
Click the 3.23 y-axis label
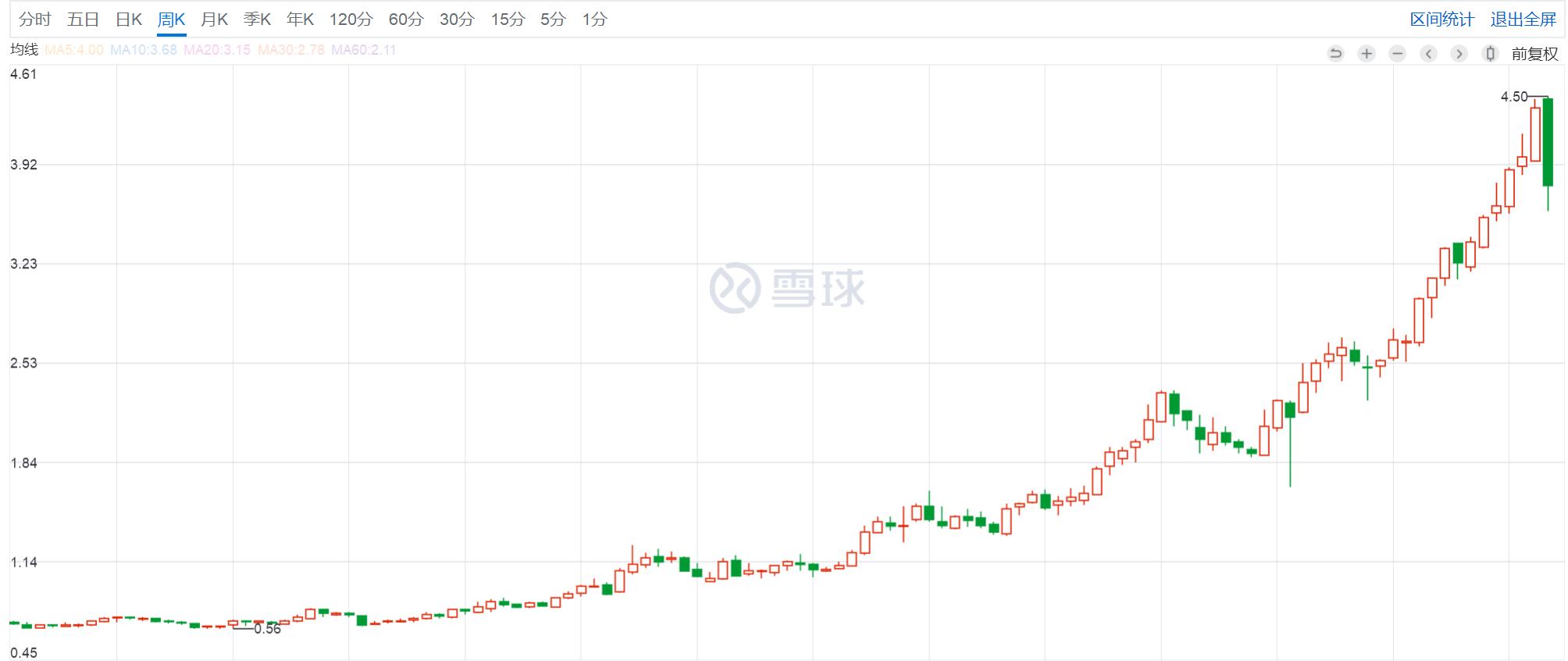pyautogui.click(x=23, y=264)
